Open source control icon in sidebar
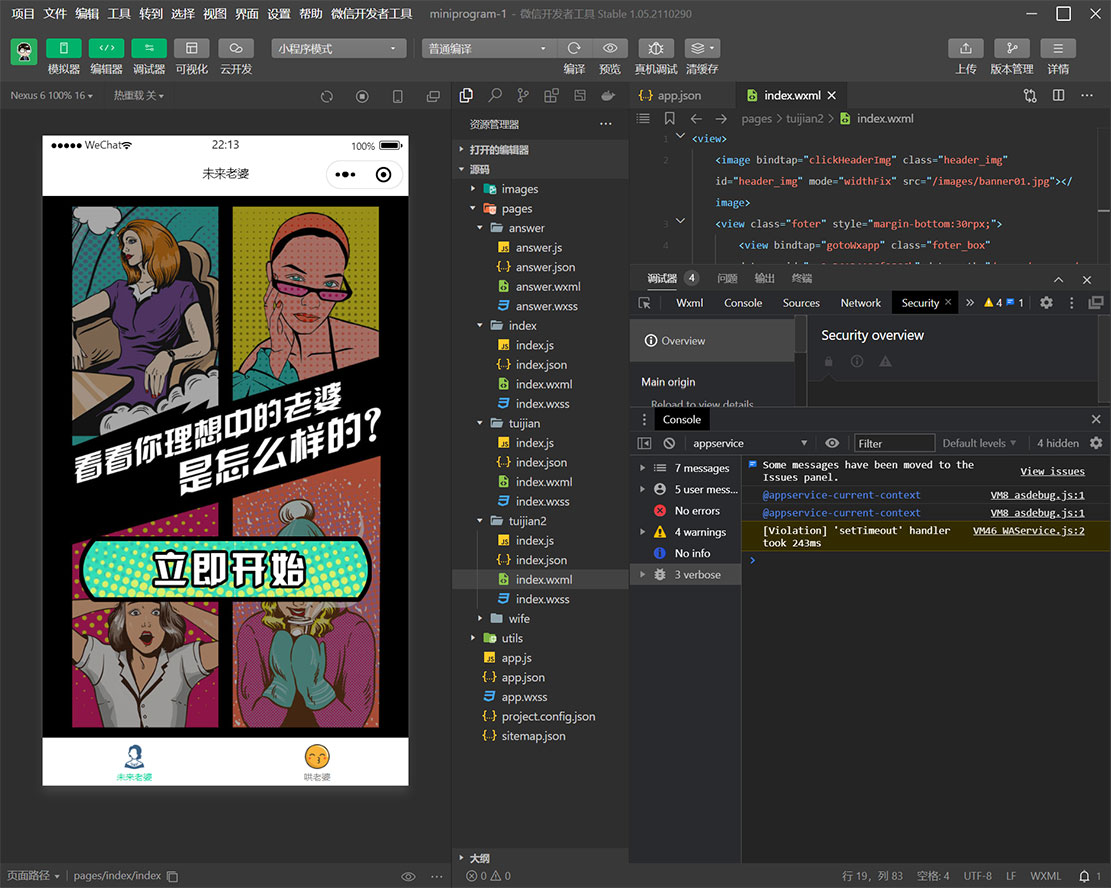This screenshot has width=1111, height=888. click(x=522, y=96)
